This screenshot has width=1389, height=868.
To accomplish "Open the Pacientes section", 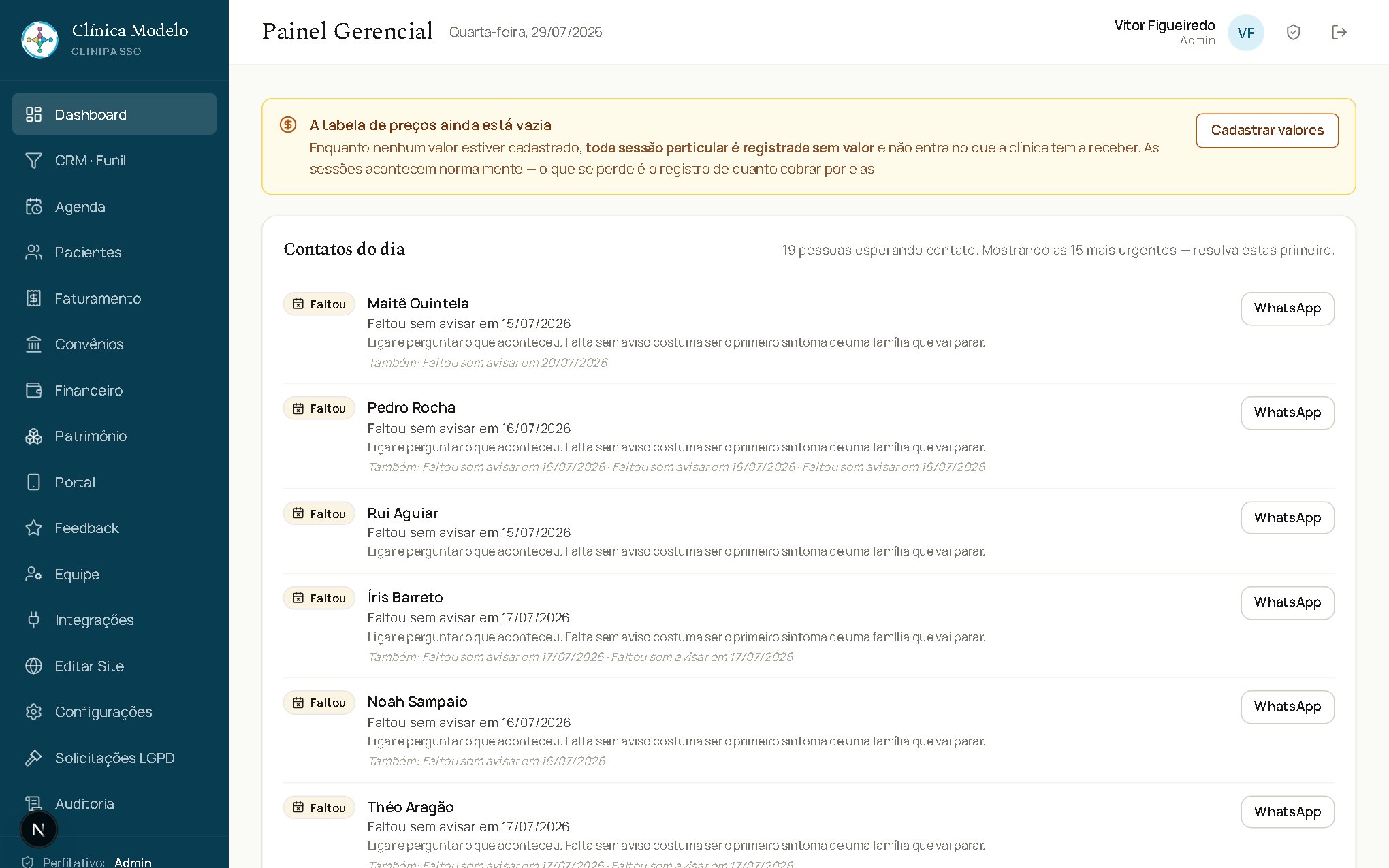I will tap(114, 253).
